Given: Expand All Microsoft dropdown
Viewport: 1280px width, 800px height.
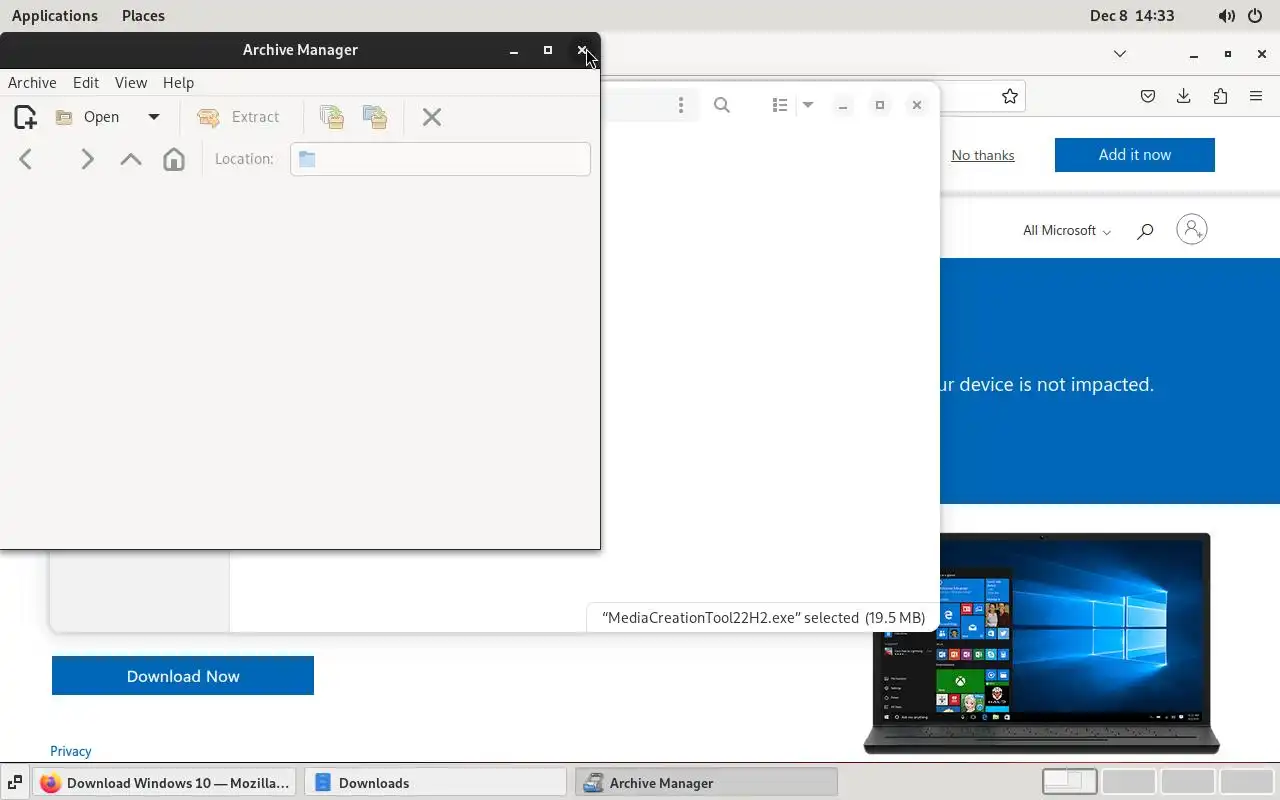Looking at the screenshot, I should click(x=1067, y=231).
